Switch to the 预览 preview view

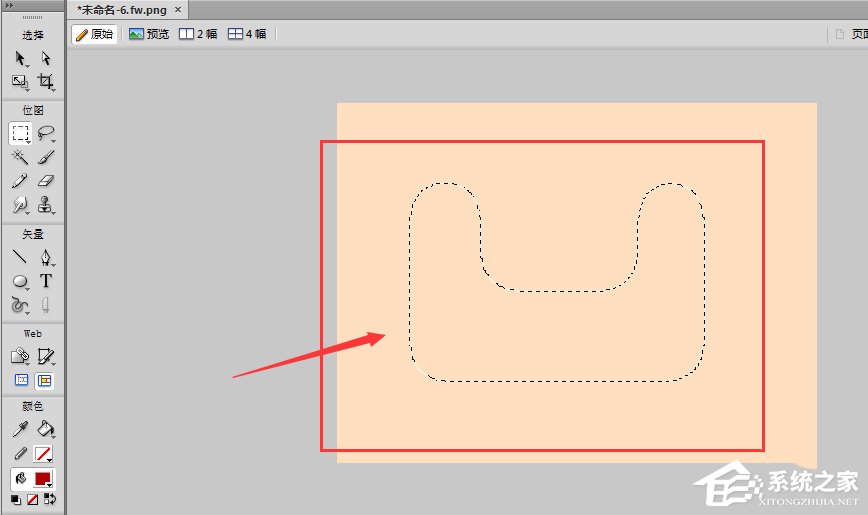tap(149, 34)
